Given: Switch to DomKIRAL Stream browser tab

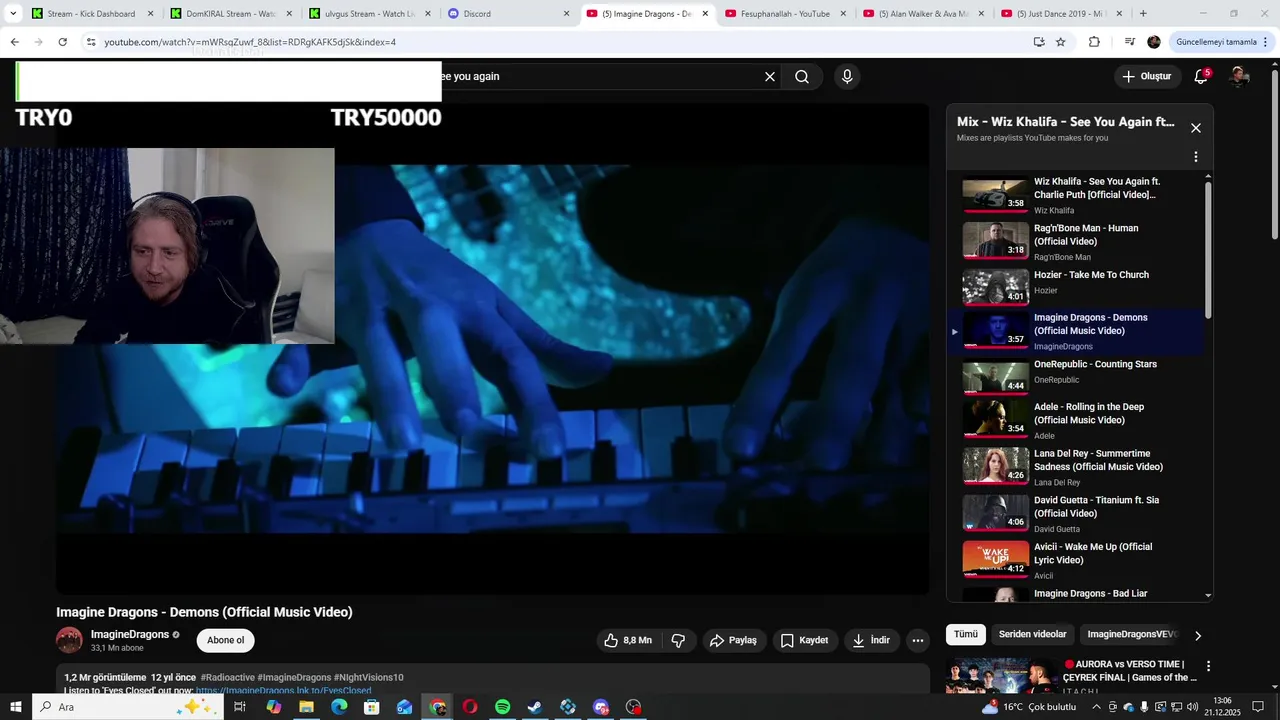Looking at the screenshot, I should (230, 14).
